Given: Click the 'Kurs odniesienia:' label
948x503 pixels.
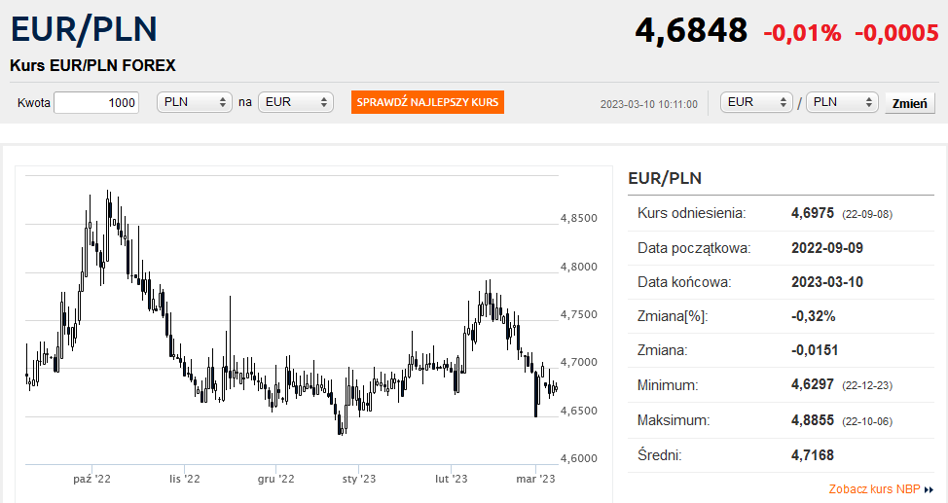Looking at the screenshot, I should coord(692,213).
